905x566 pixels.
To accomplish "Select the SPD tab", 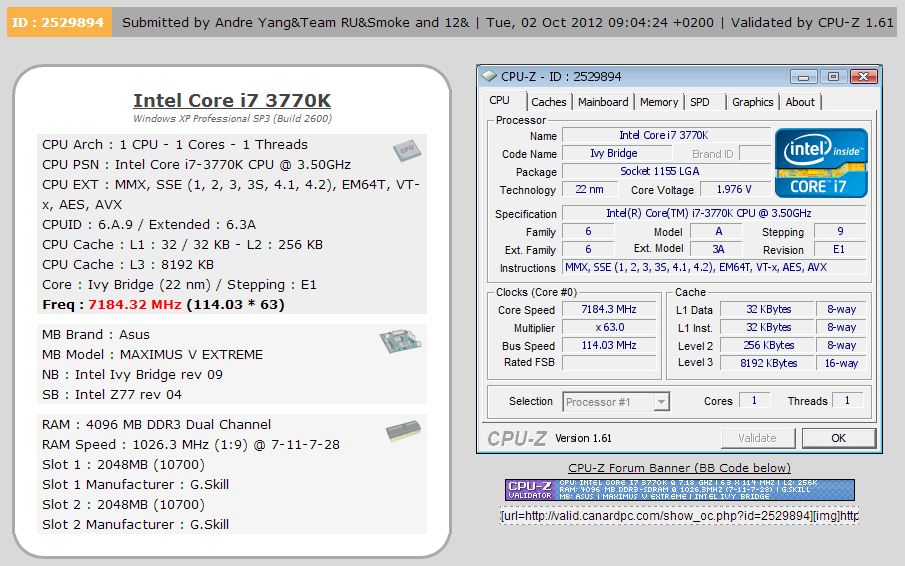I will tap(700, 102).
